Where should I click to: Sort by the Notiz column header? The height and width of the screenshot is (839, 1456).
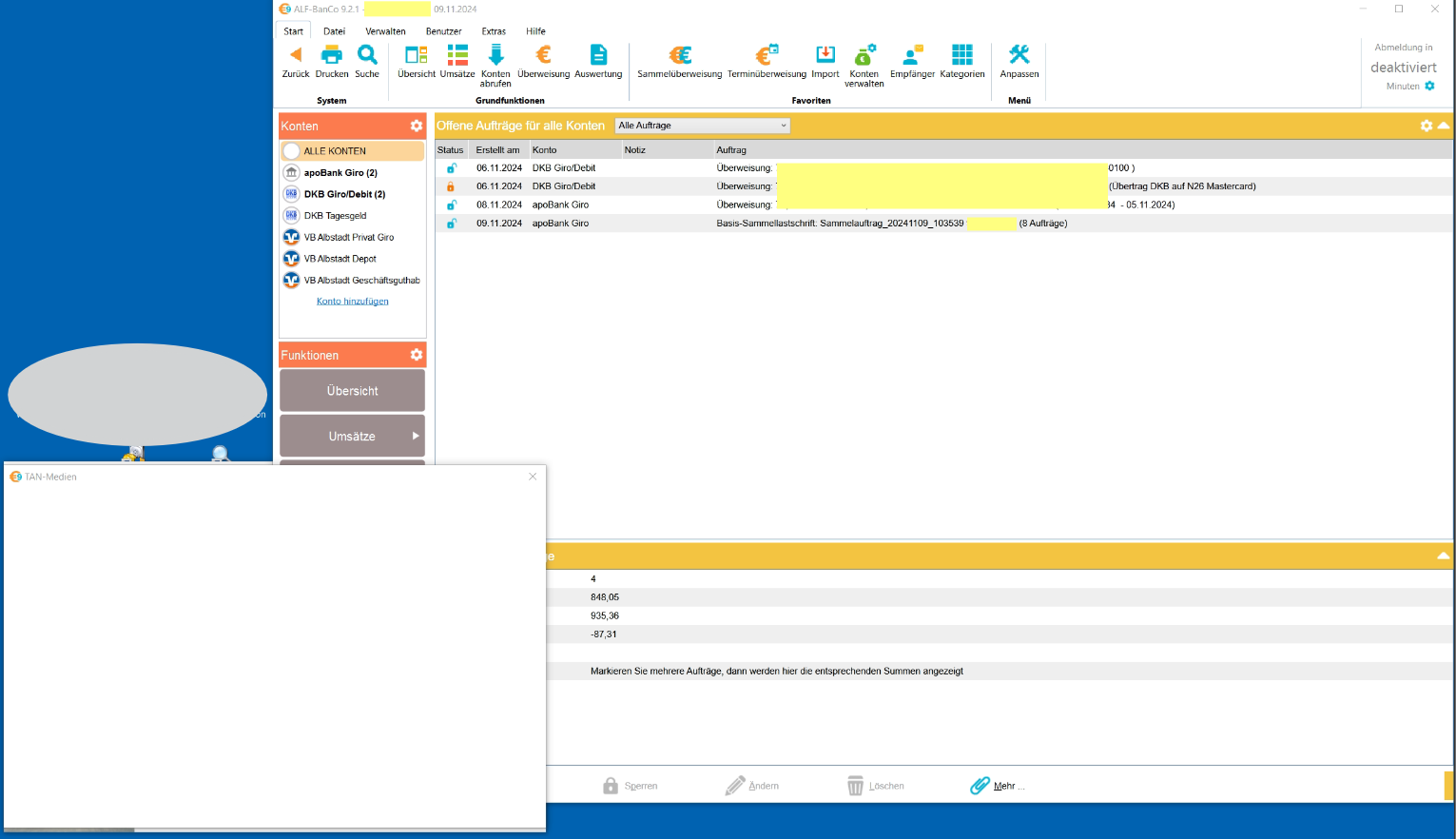pos(667,149)
